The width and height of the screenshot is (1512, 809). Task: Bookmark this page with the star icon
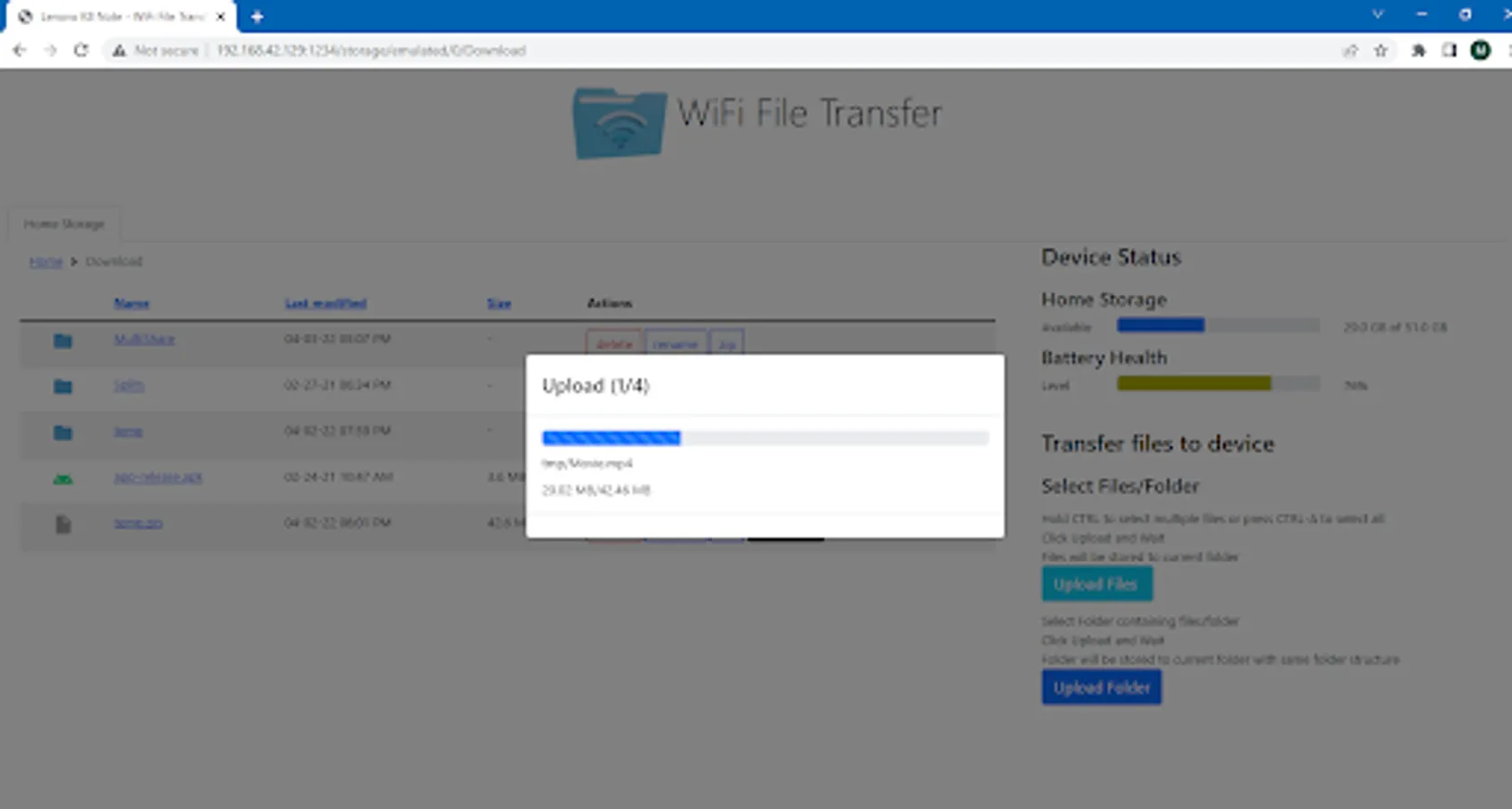[1381, 50]
